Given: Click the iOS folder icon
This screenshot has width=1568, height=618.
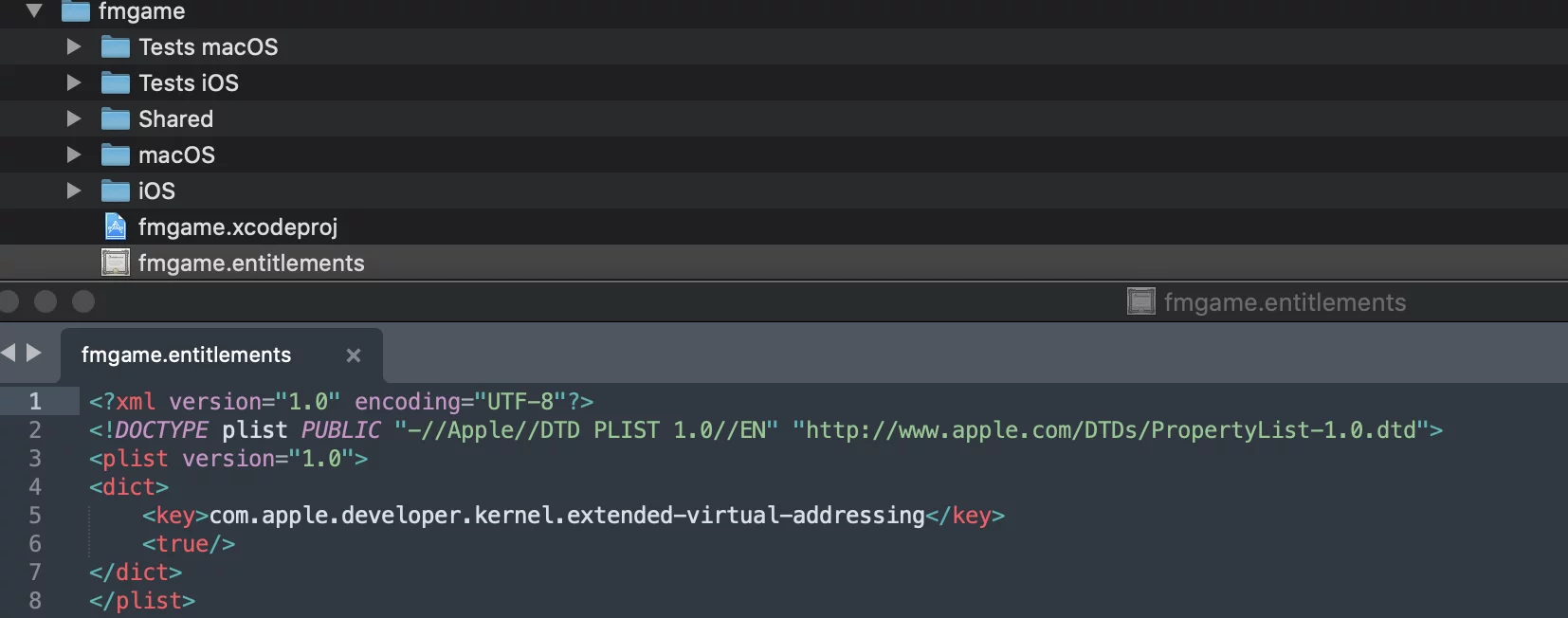Looking at the screenshot, I should pyautogui.click(x=115, y=191).
